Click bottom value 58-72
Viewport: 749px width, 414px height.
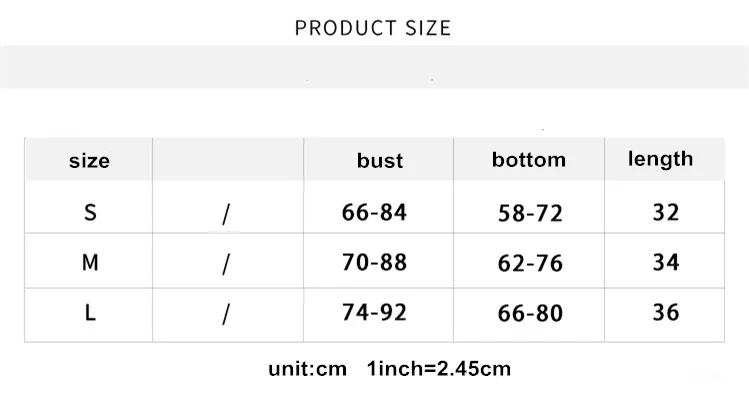pyautogui.click(x=530, y=213)
